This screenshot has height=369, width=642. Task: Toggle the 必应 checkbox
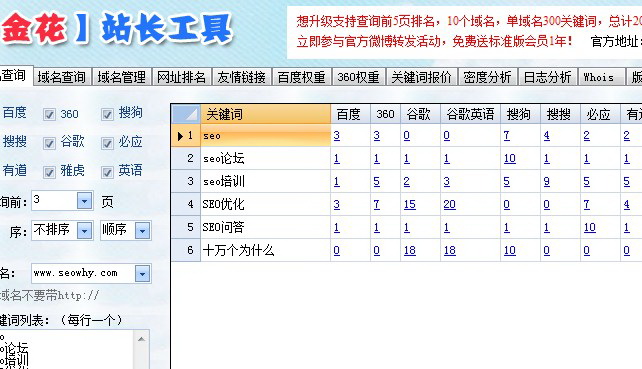pyautogui.click(x=107, y=143)
